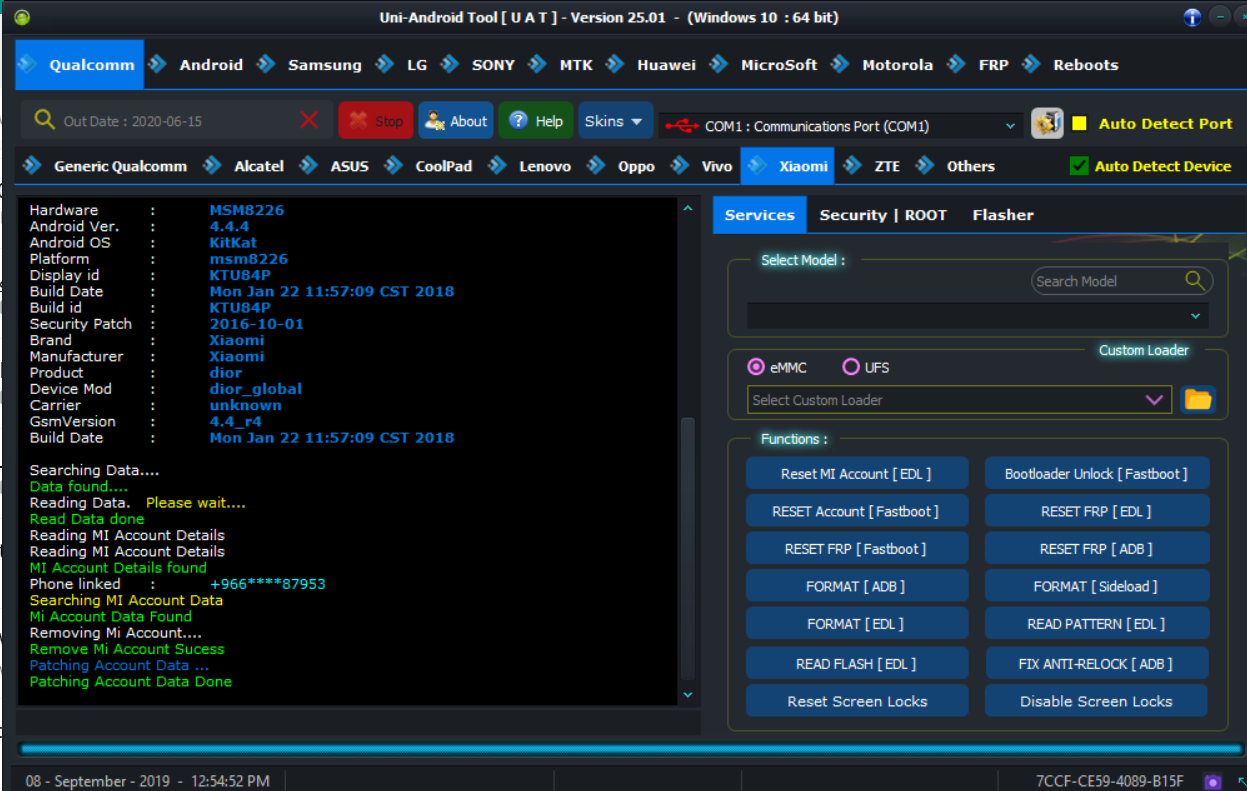
Task: Toggle the Auto Detect Port checkbox
Action: pos(1079,123)
